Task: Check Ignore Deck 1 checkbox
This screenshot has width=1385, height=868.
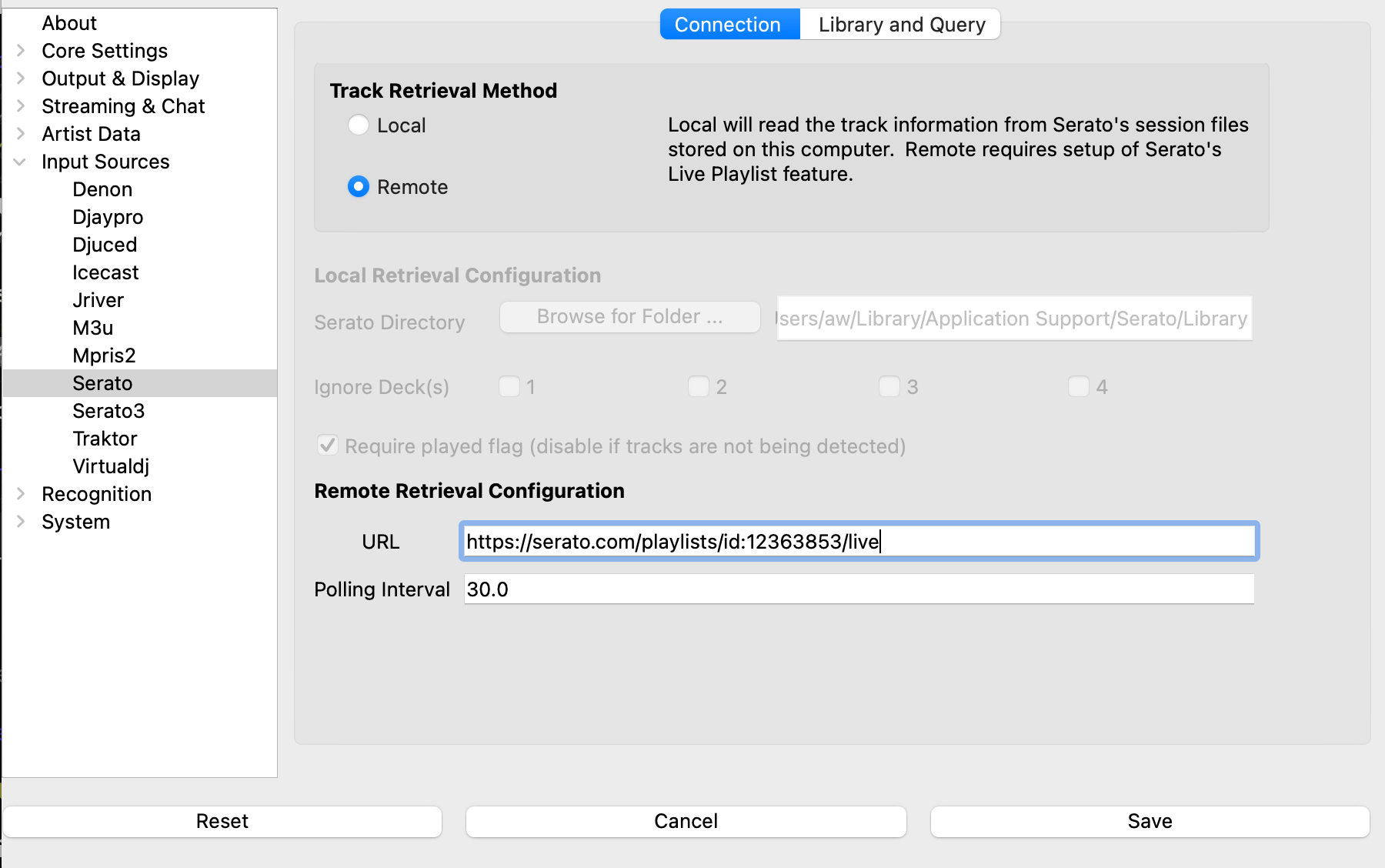Action: [x=509, y=386]
